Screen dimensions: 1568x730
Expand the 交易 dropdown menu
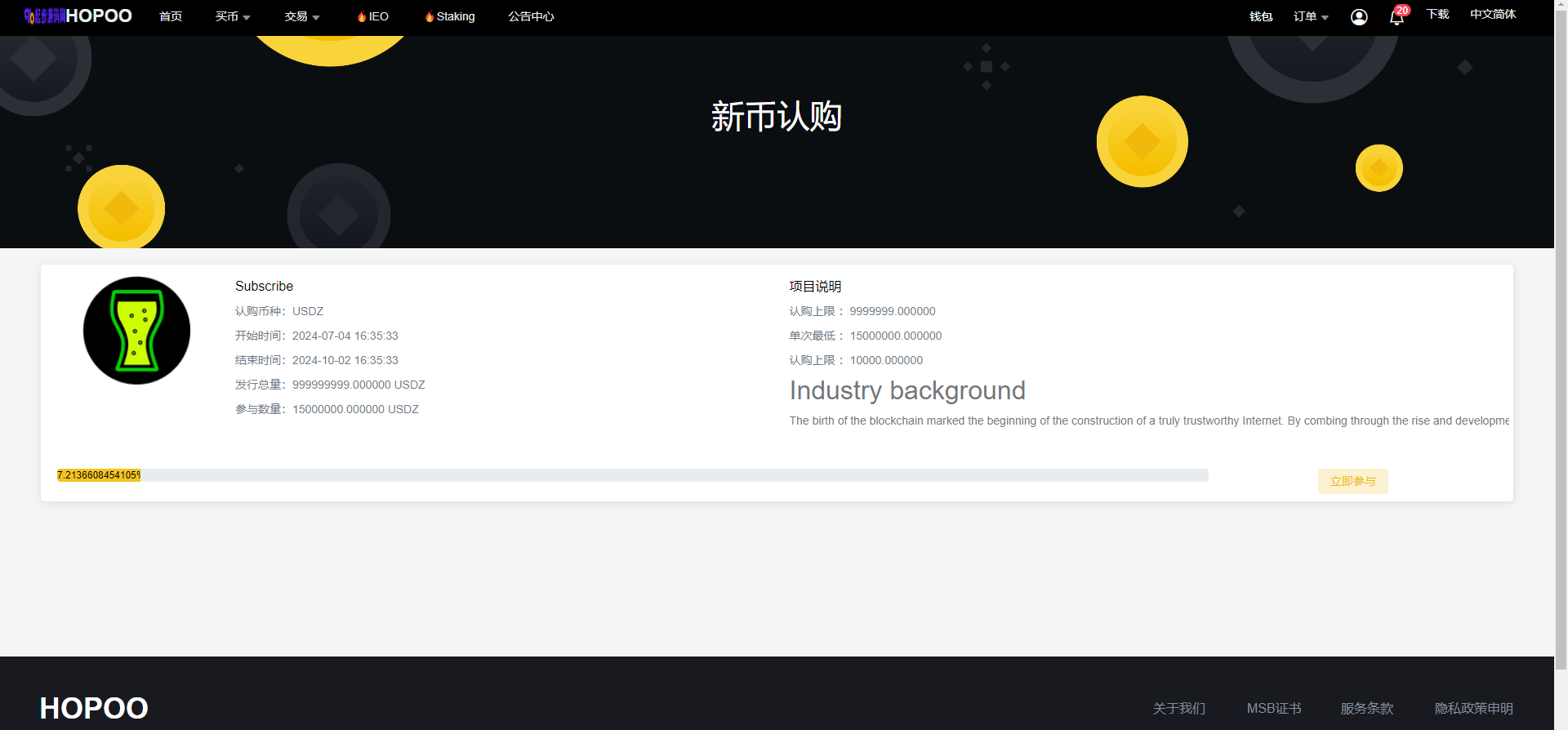[302, 16]
